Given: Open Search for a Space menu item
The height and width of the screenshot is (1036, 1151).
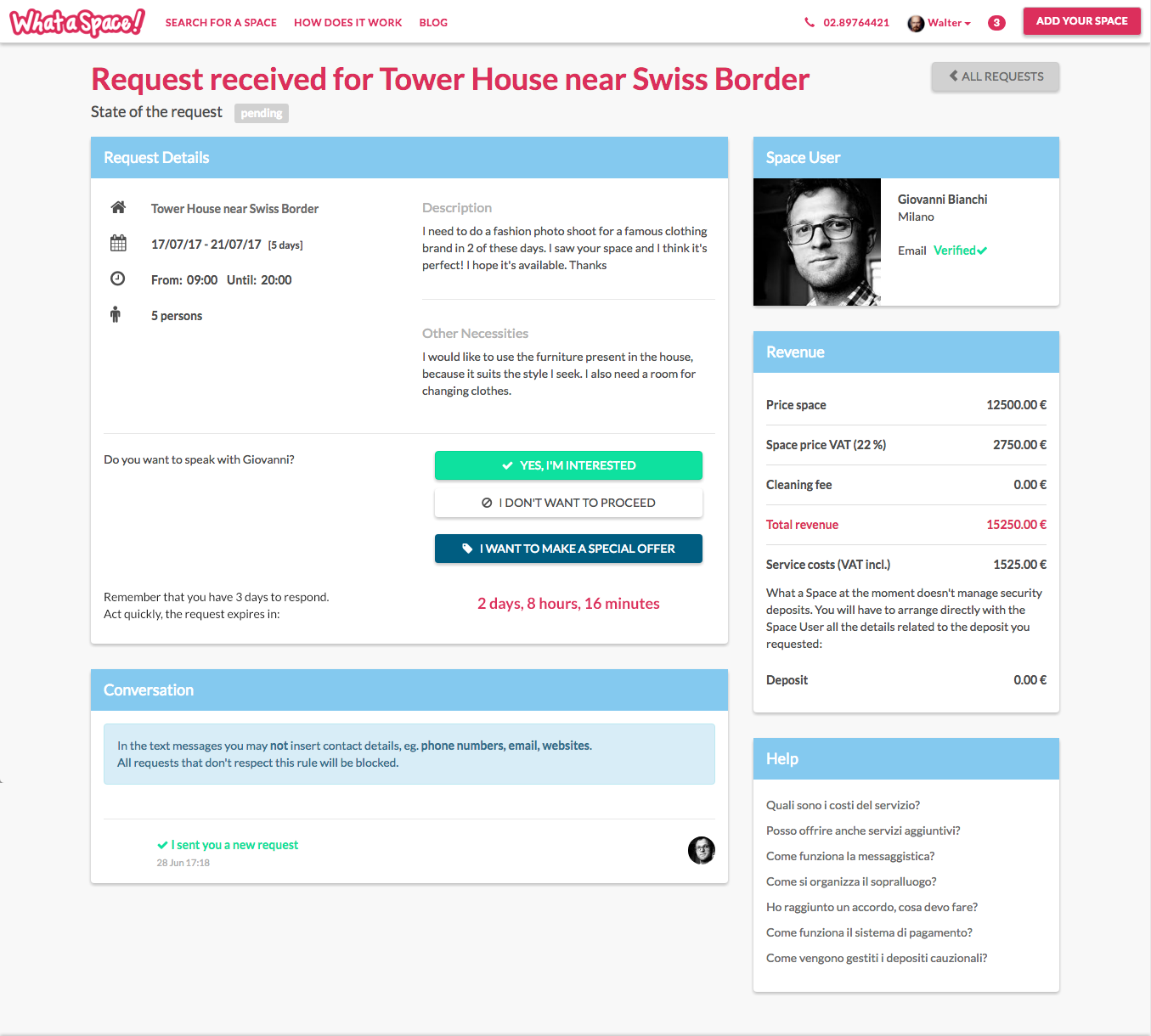Looking at the screenshot, I should pos(221,23).
